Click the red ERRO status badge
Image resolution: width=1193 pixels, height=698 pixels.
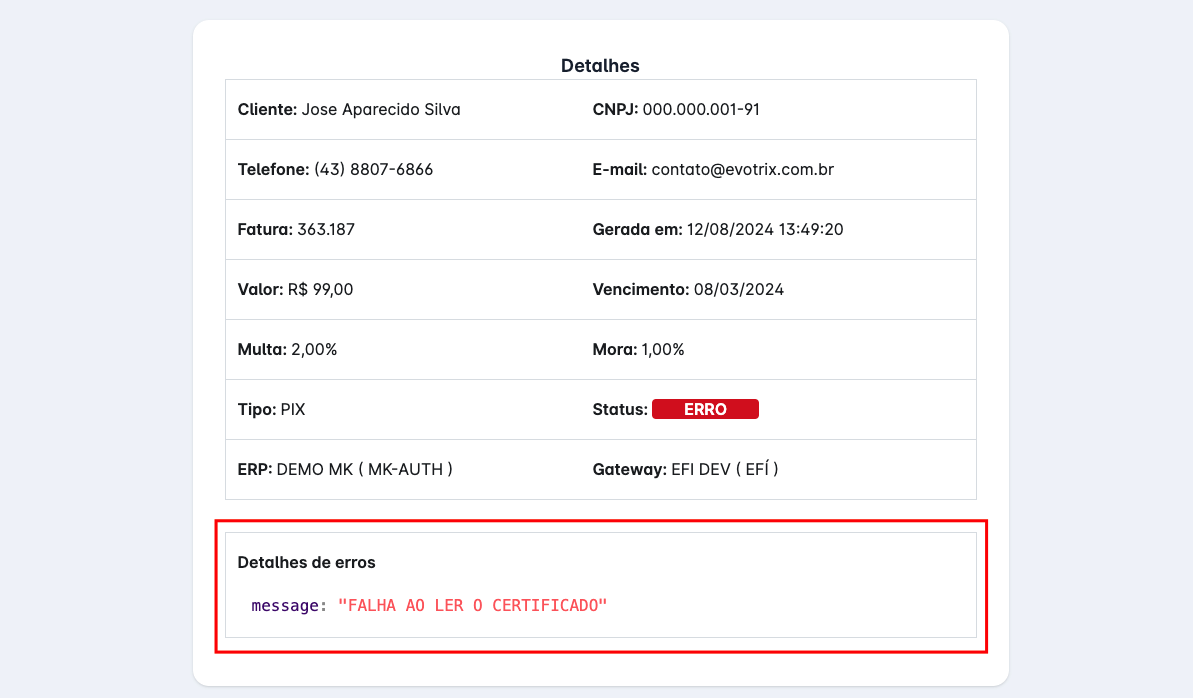pyautogui.click(x=705, y=409)
